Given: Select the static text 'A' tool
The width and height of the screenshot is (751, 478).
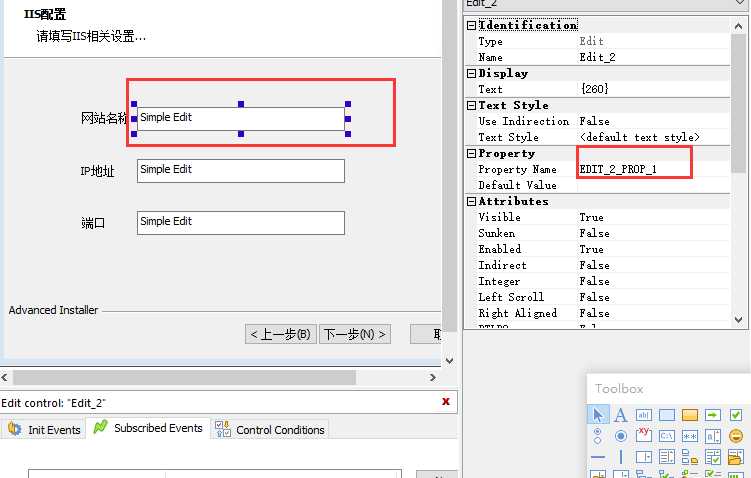Looking at the screenshot, I should point(621,415).
